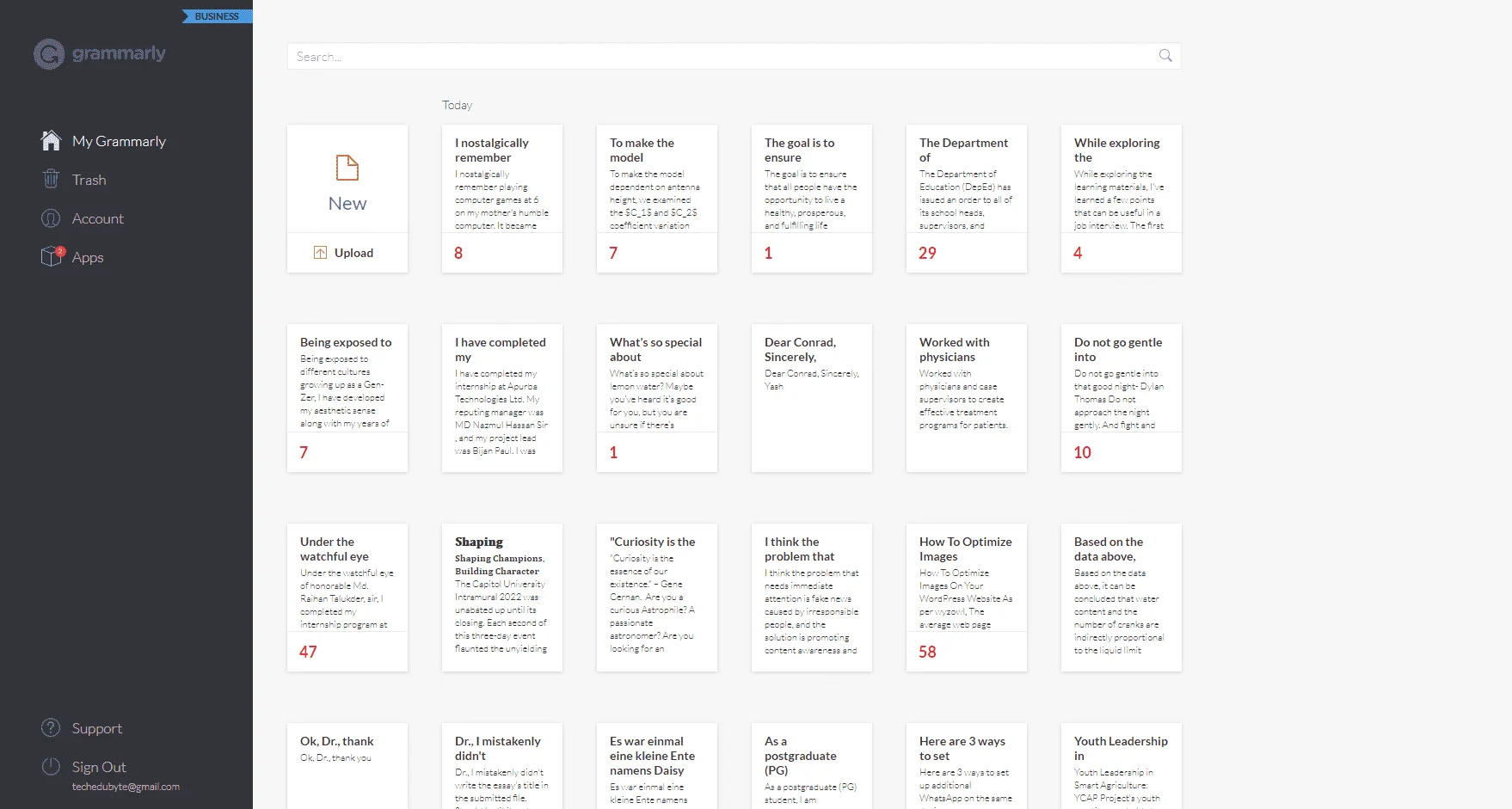1512x809 pixels.
Task: Click the Upload button text
Action: [x=353, y=253]
